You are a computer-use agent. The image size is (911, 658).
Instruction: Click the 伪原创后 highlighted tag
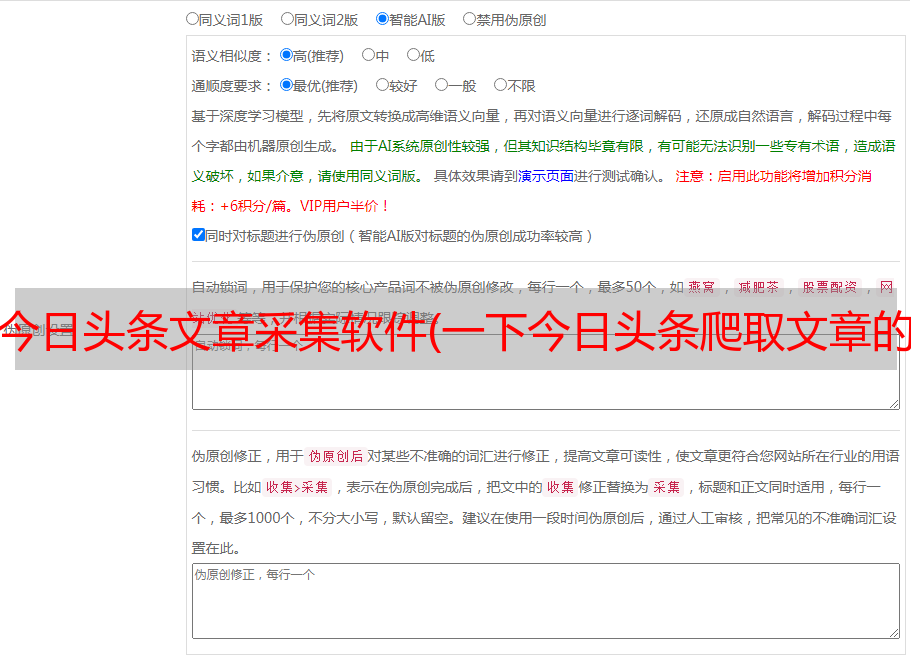pyautogui.click(x=335, y=456)
